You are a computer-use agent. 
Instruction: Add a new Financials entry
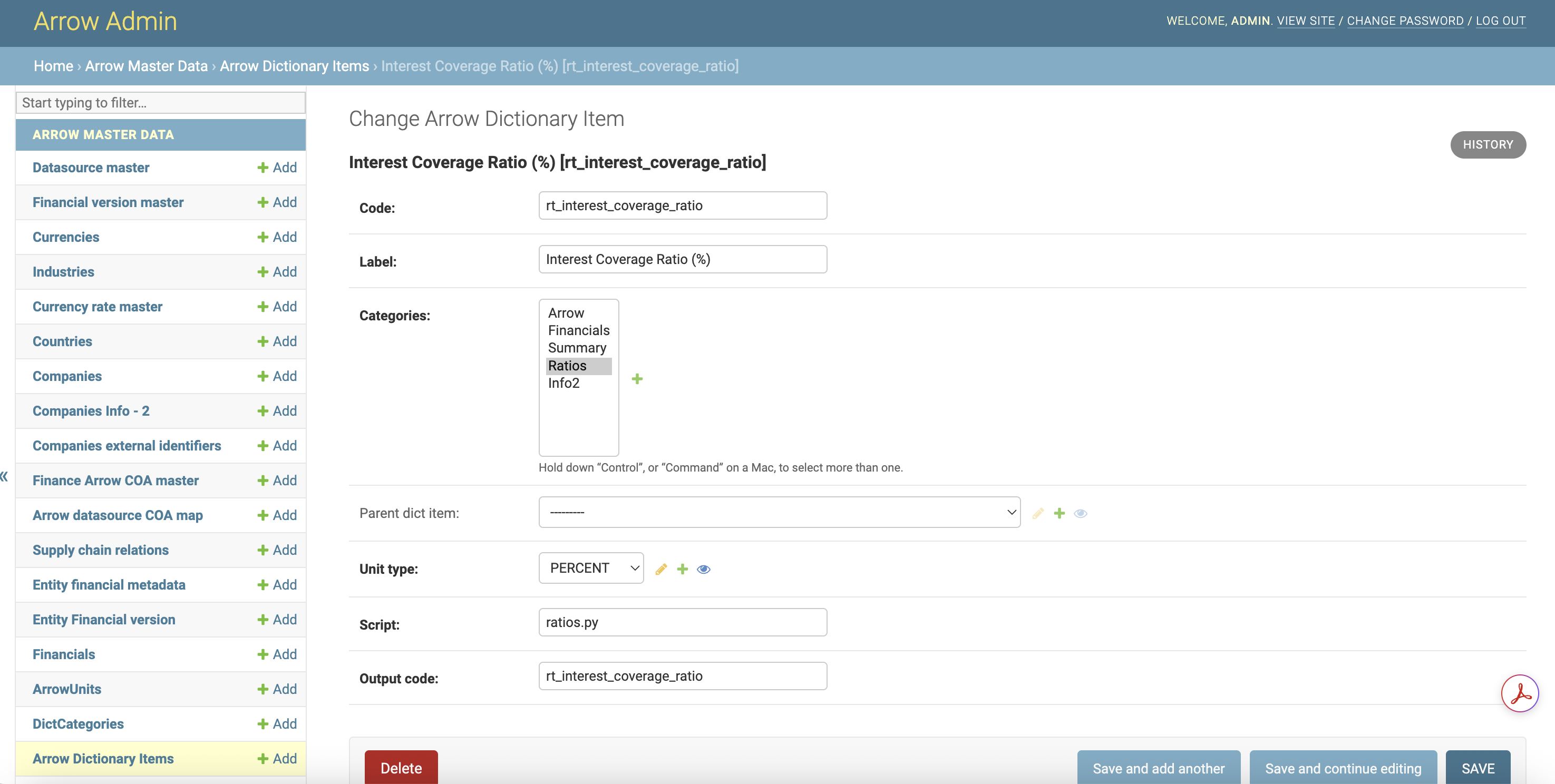coord(277,655)
